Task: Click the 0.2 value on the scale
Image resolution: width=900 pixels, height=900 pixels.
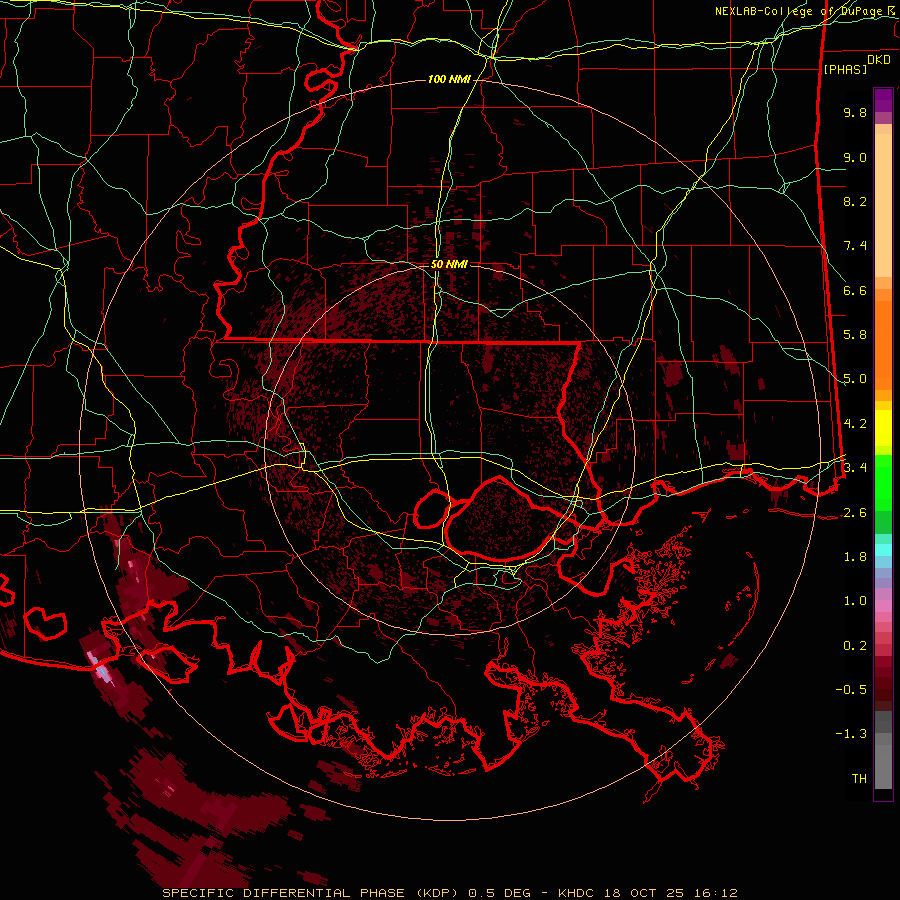Action: pos(855,646)
